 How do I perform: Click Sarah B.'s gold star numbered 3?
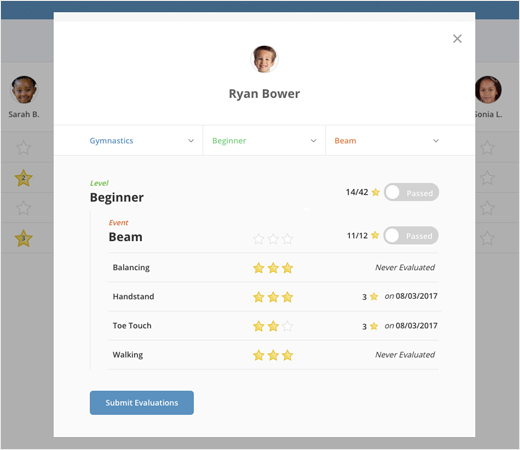(x=23, y=238)
